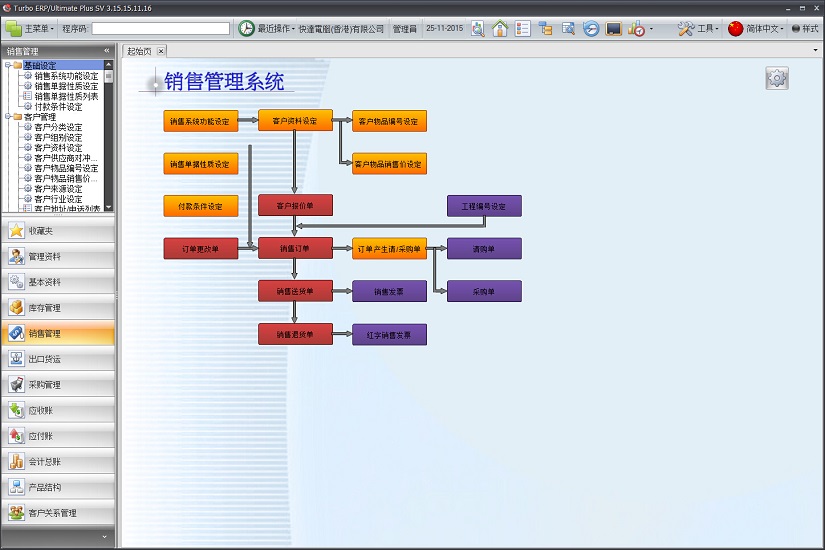Click the 样式 style button
This screenshot has width=825, height=550.
point(805,28)
